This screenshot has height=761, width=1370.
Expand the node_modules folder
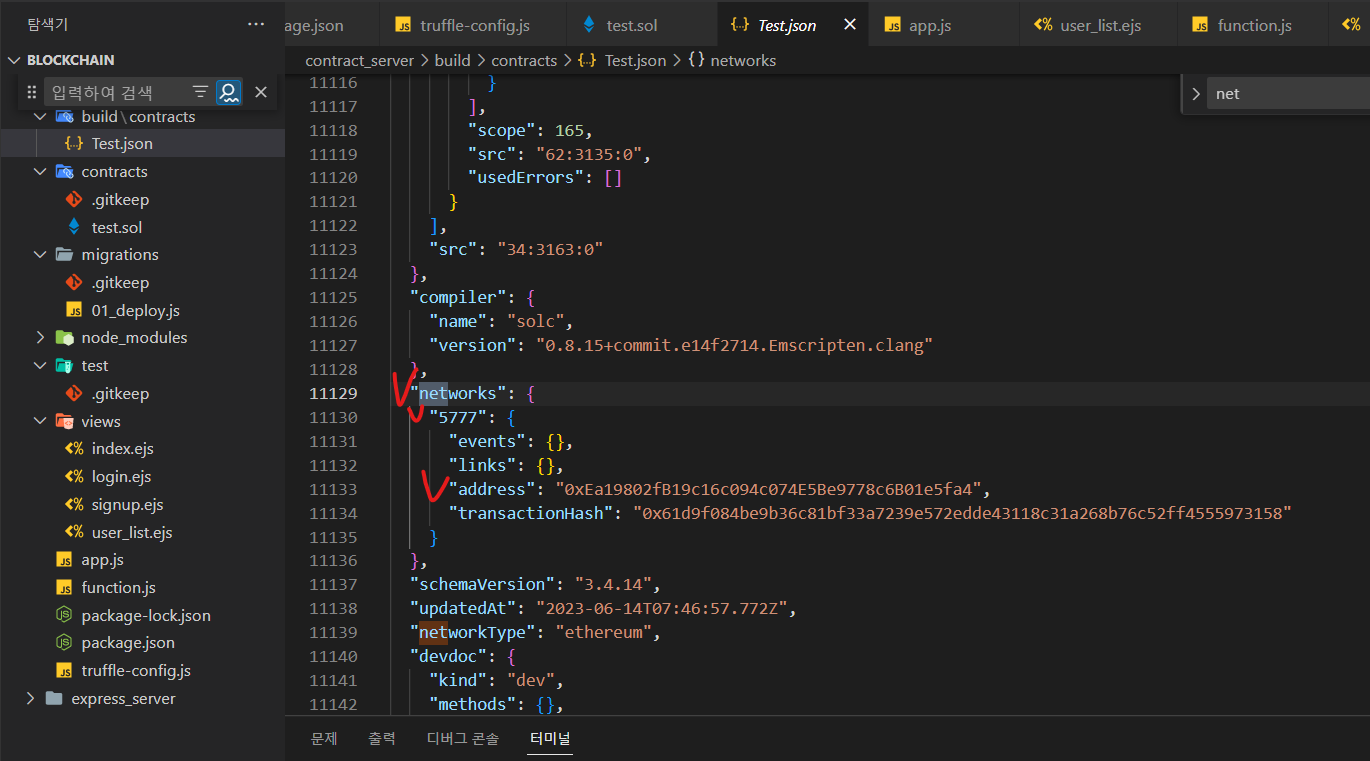pos(40,338)
